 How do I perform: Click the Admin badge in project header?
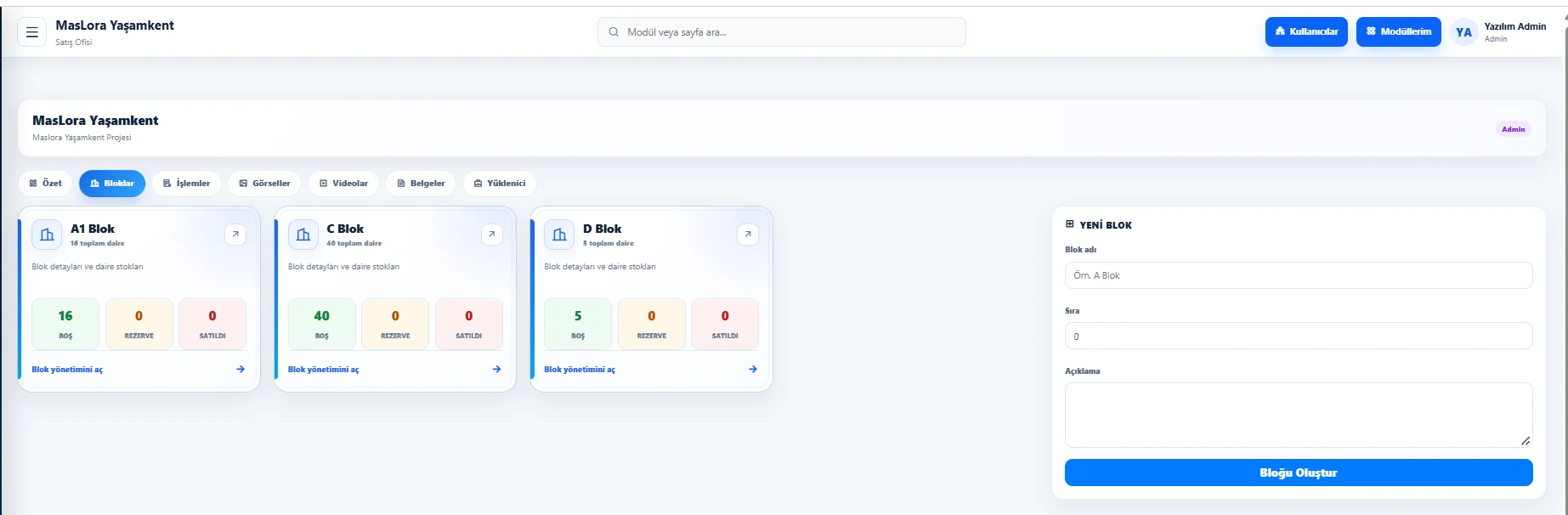pyautogui.click(x=1514, y=129)
